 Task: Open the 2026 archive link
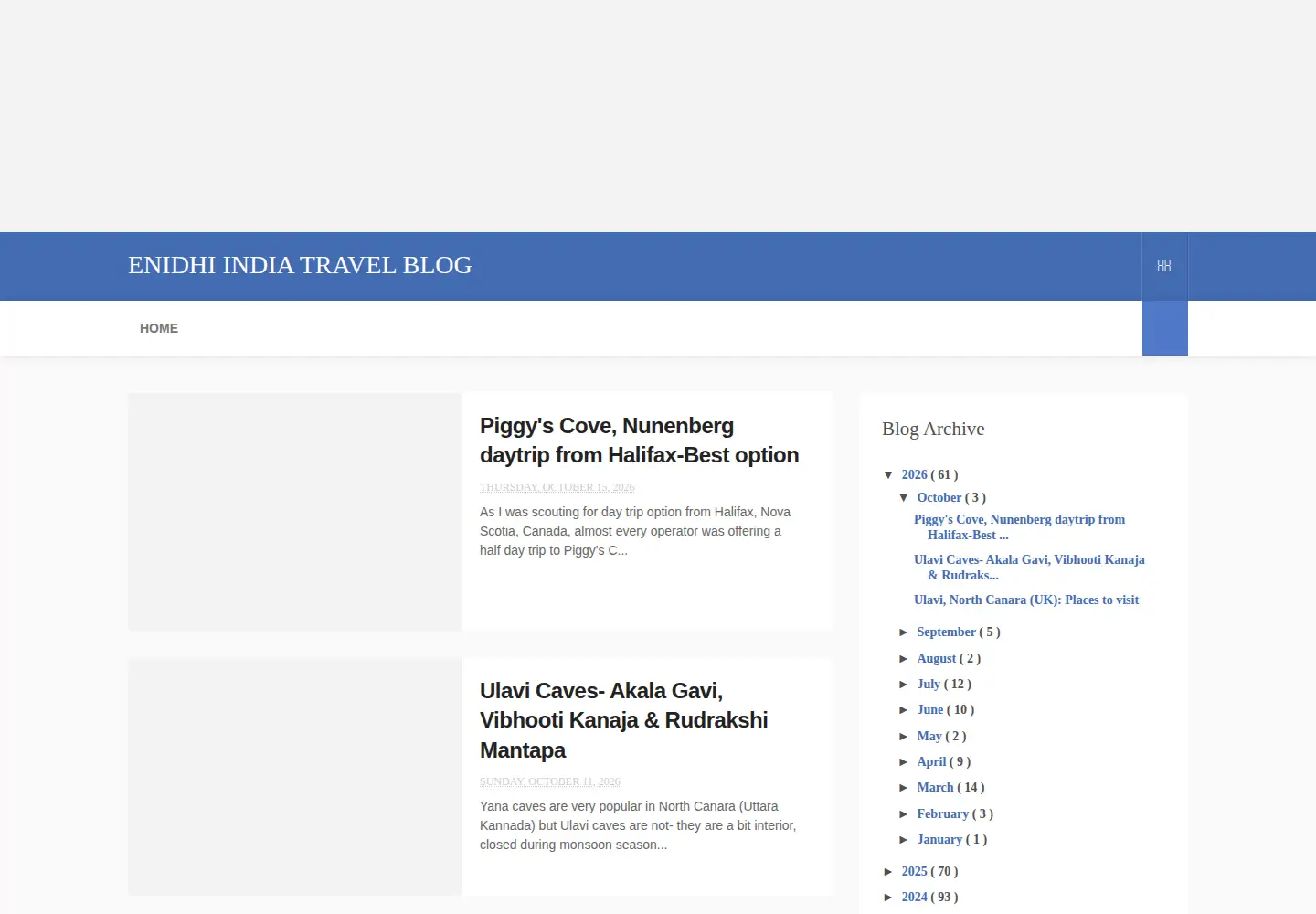[x=914, y=474]
